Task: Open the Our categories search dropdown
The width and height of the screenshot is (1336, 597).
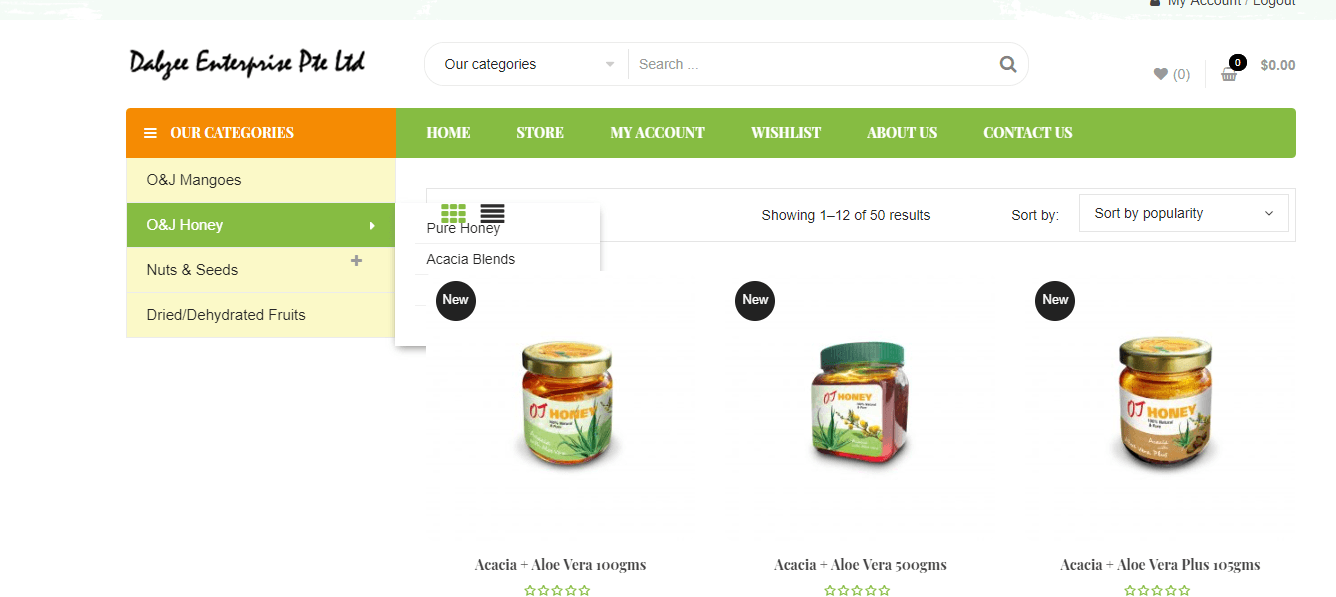Action: [x=529, y=64]
